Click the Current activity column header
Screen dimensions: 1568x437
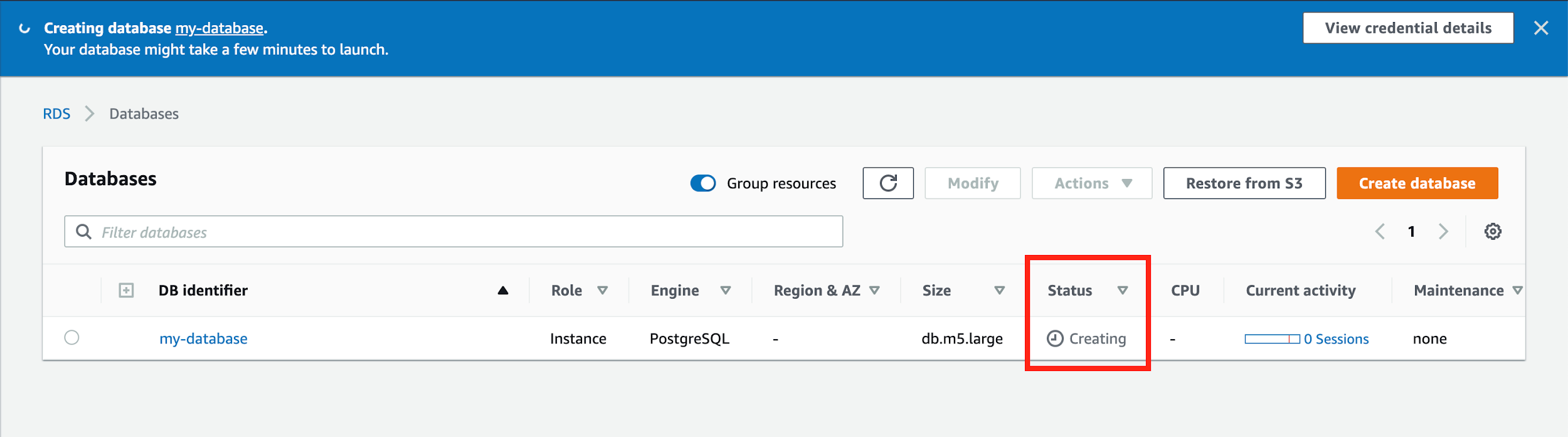click(1300, 290)
